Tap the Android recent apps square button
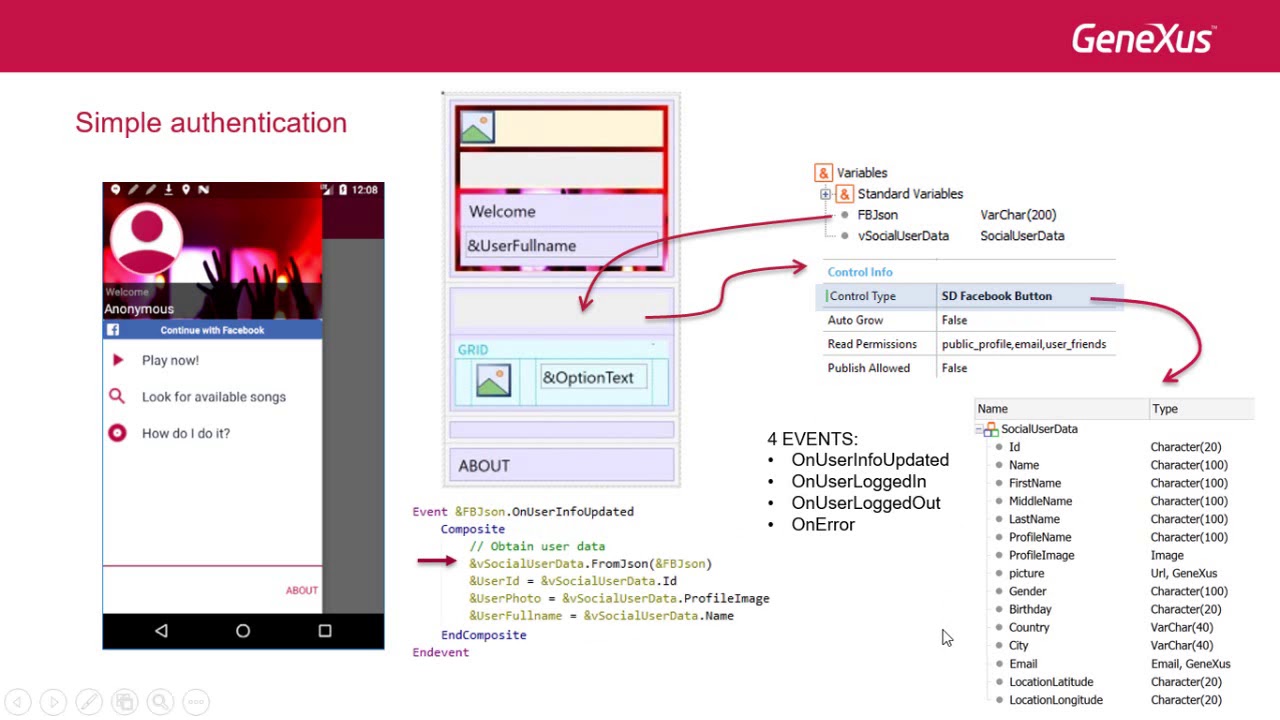This screenshot has height=720, width=1280. [x=324, y=631]
